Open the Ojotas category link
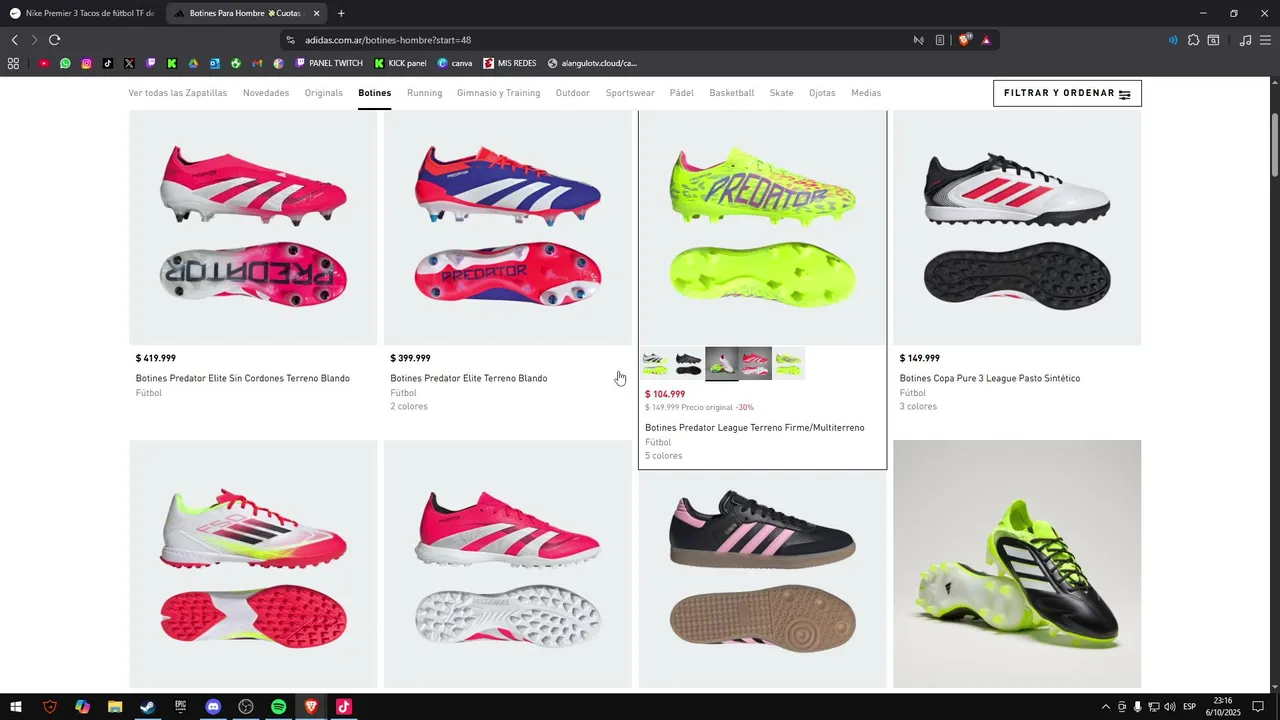The image size is (1280, 720). (x=822, y=93)
